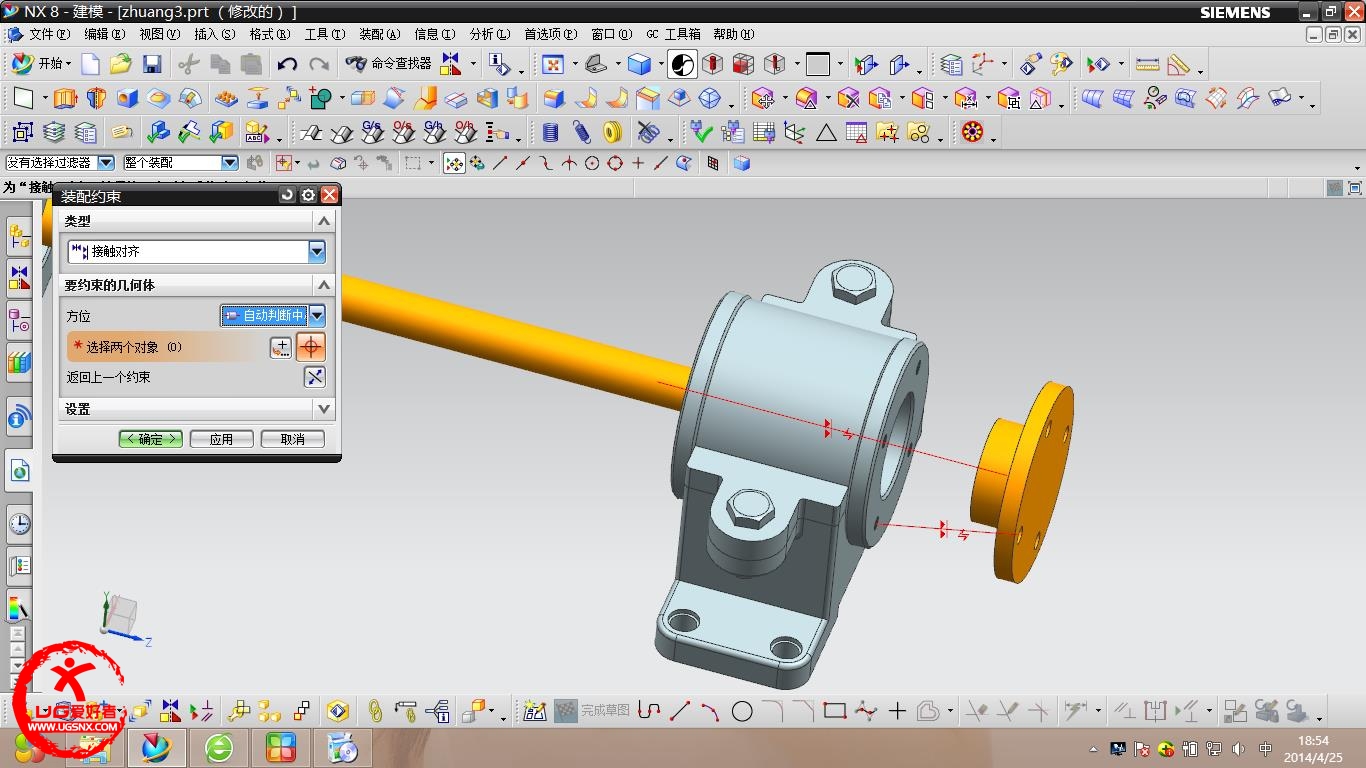Open the 视图 (View) menu
Image resolution: width=1366 pixels, height=768 pixels.
[x=159, y=34]
